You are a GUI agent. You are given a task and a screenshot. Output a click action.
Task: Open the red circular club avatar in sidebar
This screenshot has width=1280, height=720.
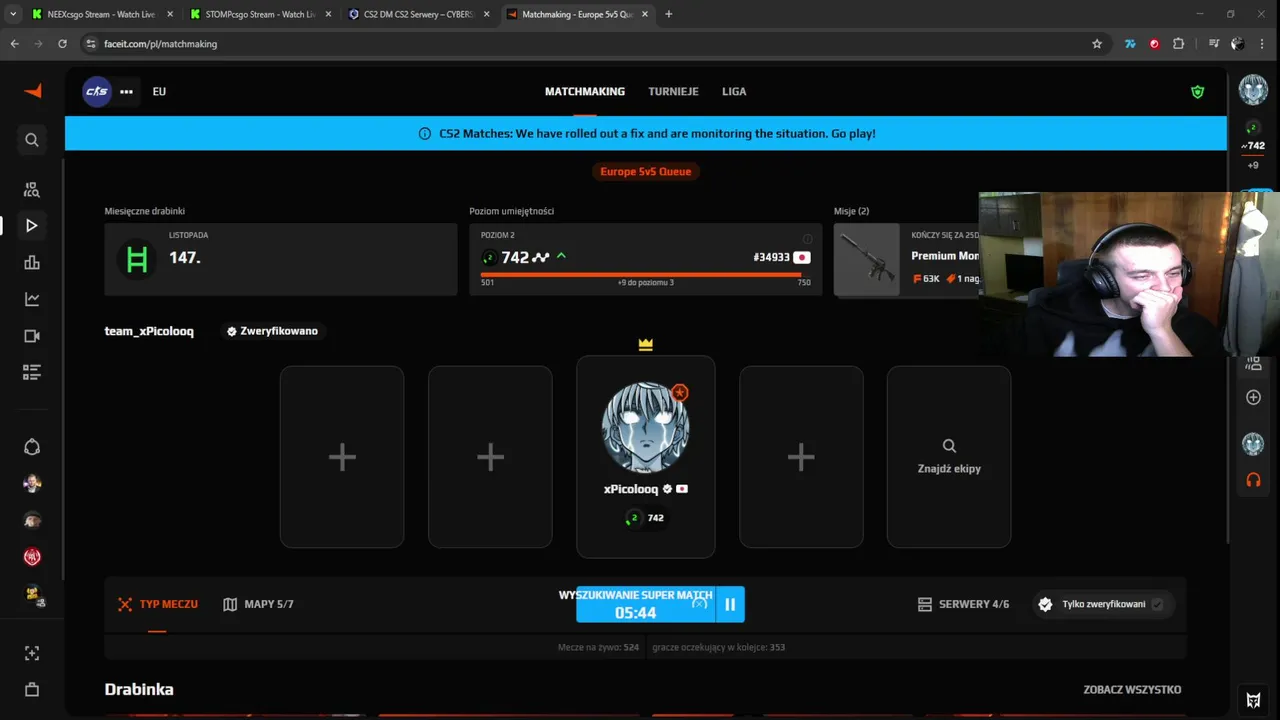click(32, 557)
